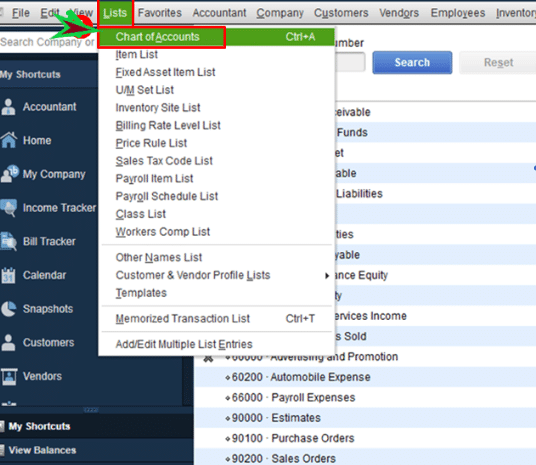The width and height of the screenshot is (536, 465).
Task: Click the Reset button
Action: tap(498, 63)
